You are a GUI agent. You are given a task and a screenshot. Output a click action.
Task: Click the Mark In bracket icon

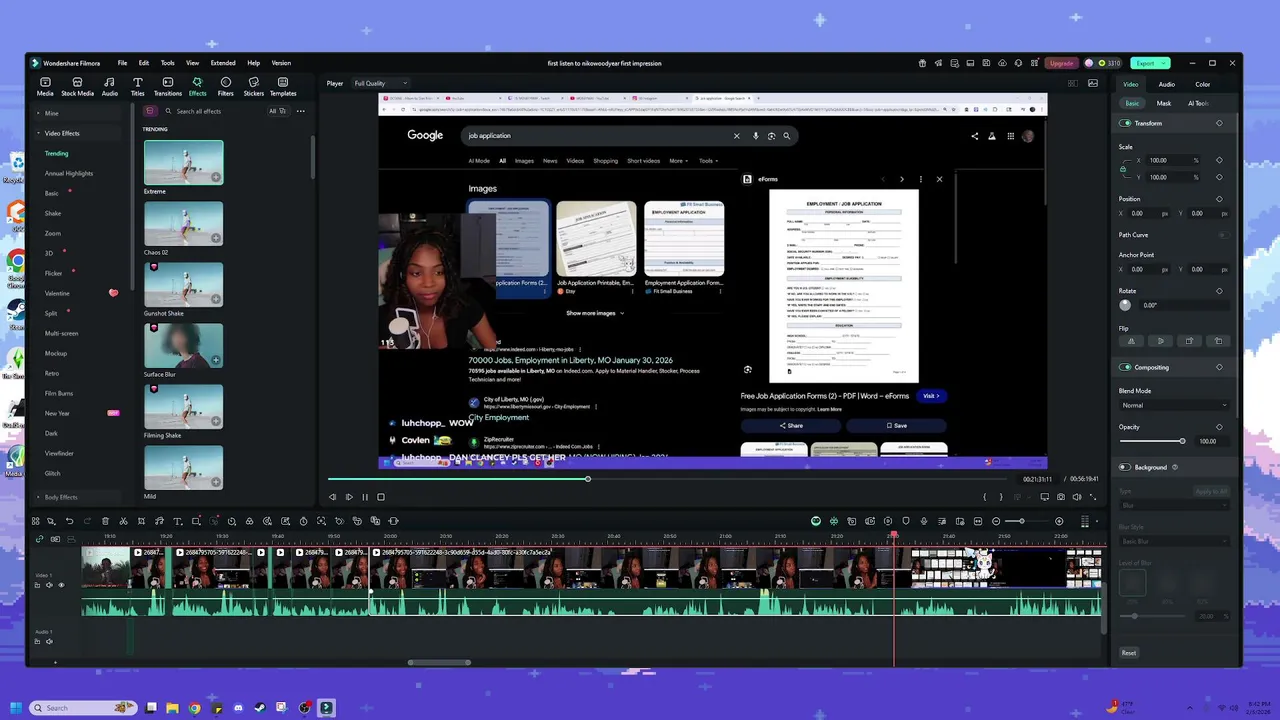click(x=985, y=497)
